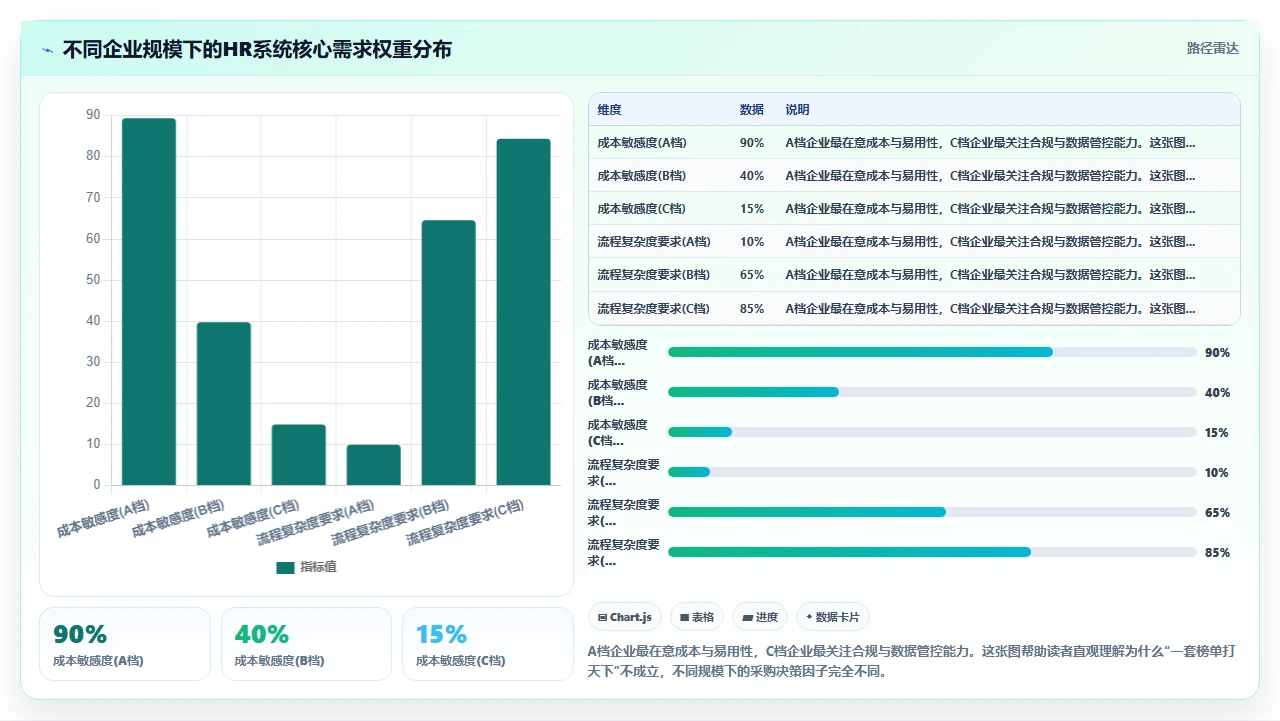Click the 40% progress bar
The width and height of the screenshot is (1280, 721).
coord(932,392)
